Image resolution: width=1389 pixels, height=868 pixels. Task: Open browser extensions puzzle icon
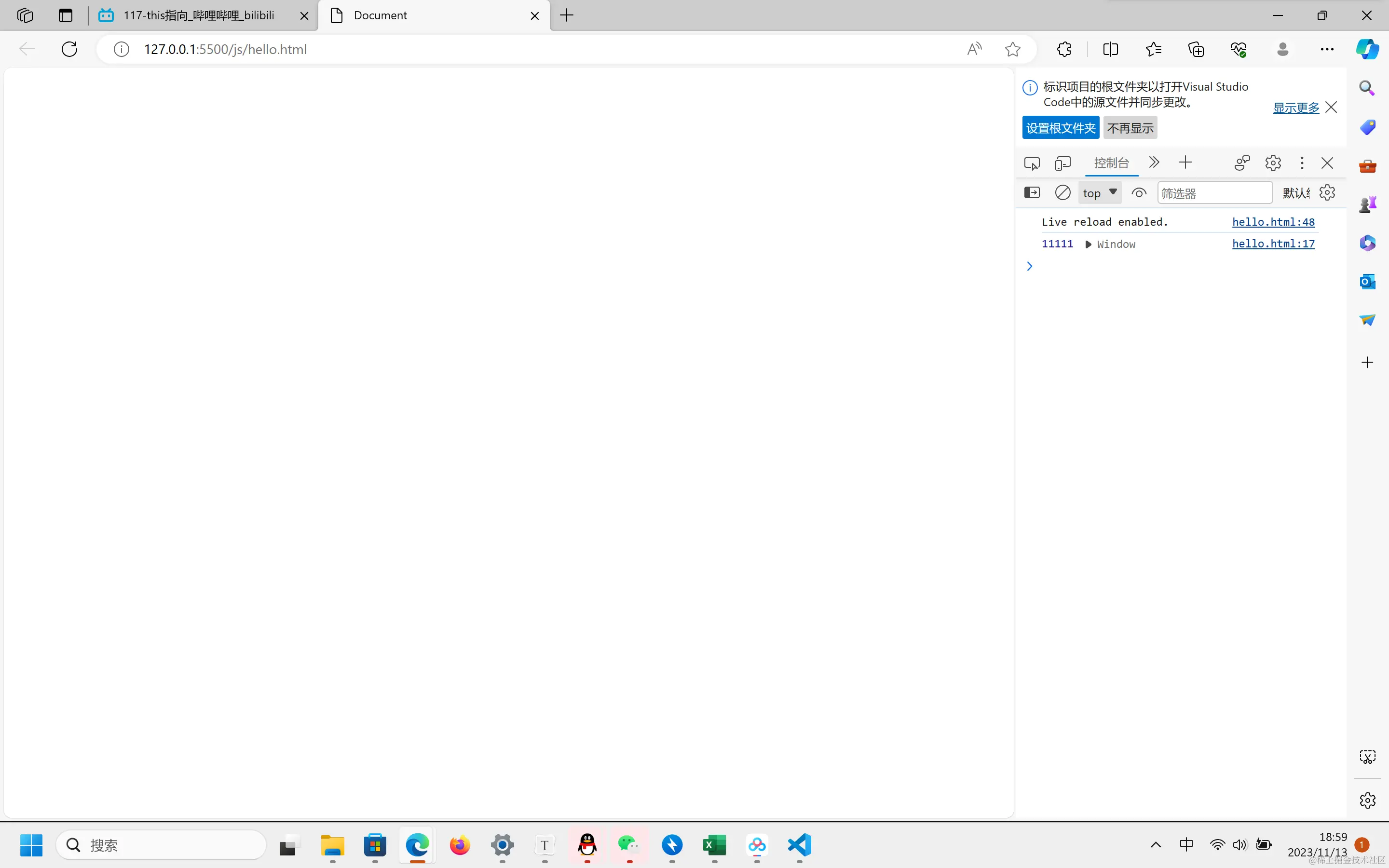coord(1063,49)
